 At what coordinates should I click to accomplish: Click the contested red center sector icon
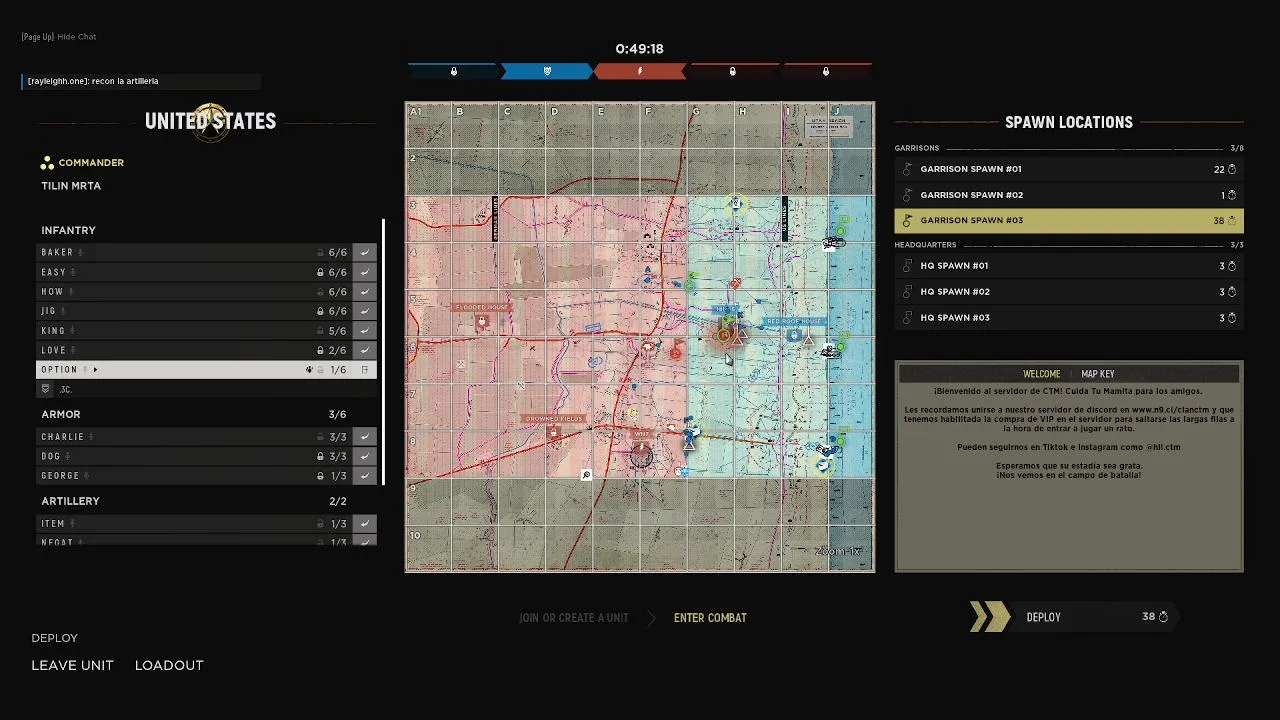640,71
